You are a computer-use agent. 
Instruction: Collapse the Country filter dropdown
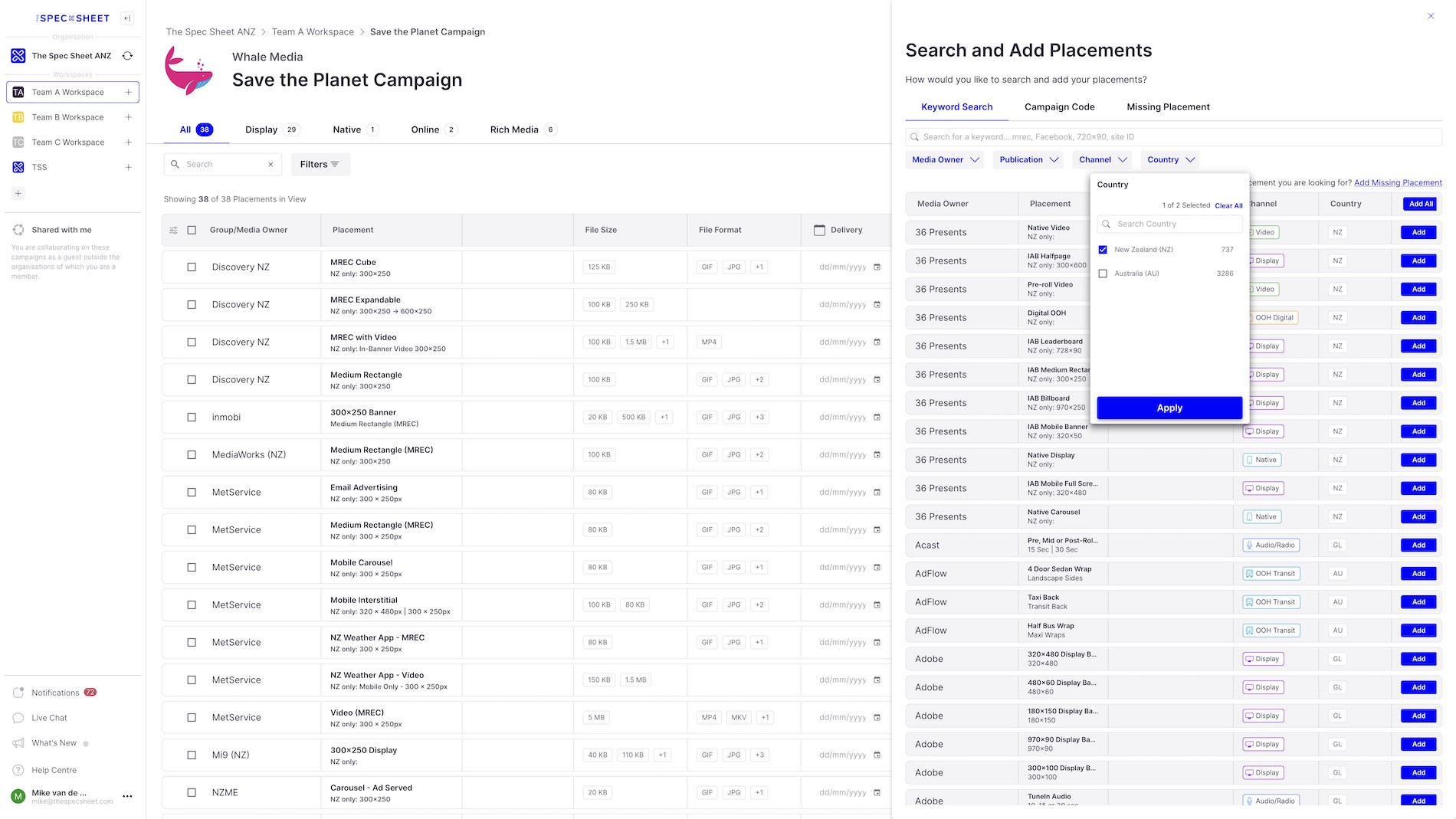point(1170,160)
